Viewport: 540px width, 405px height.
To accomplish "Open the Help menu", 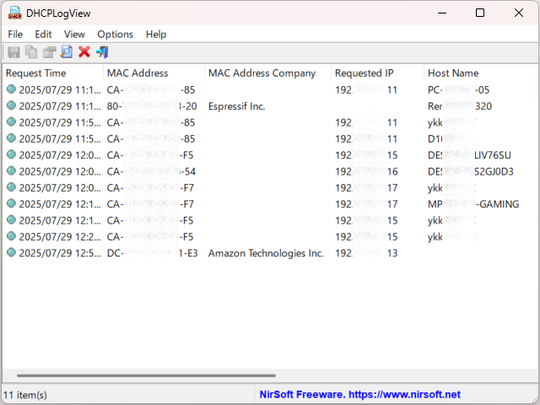I will coord(156,34).
